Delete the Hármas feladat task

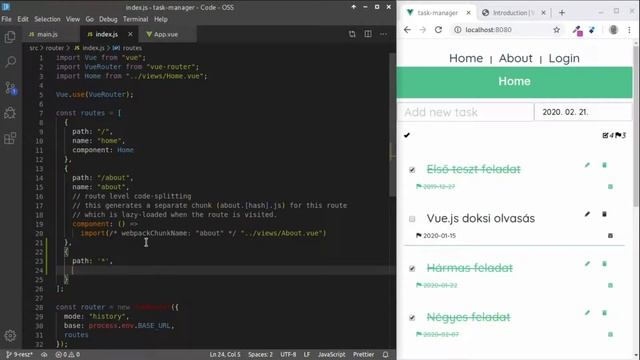(604, 264)
